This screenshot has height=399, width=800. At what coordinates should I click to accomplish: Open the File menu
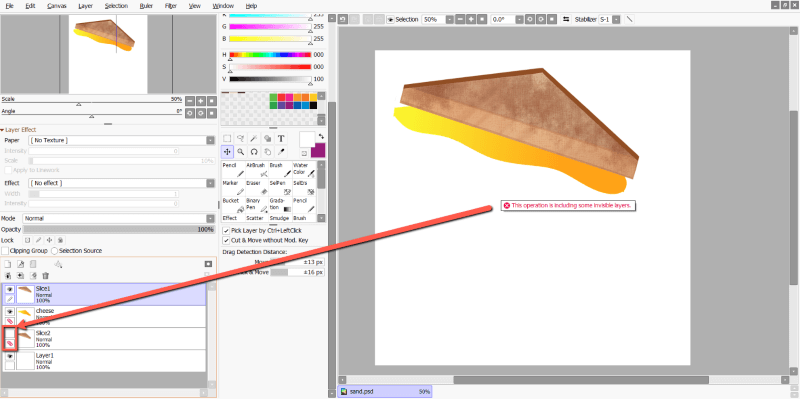(9, 6)
